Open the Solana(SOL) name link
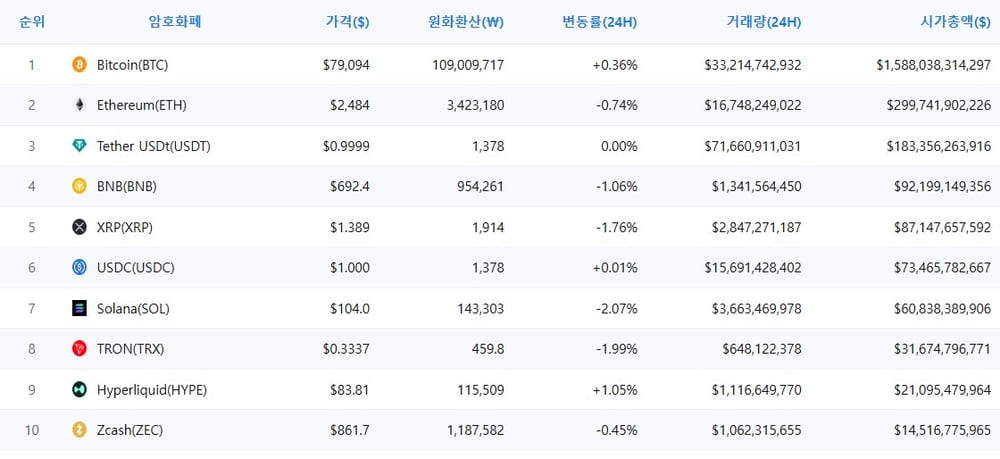 pyautogui.click(x=133, y=309)
